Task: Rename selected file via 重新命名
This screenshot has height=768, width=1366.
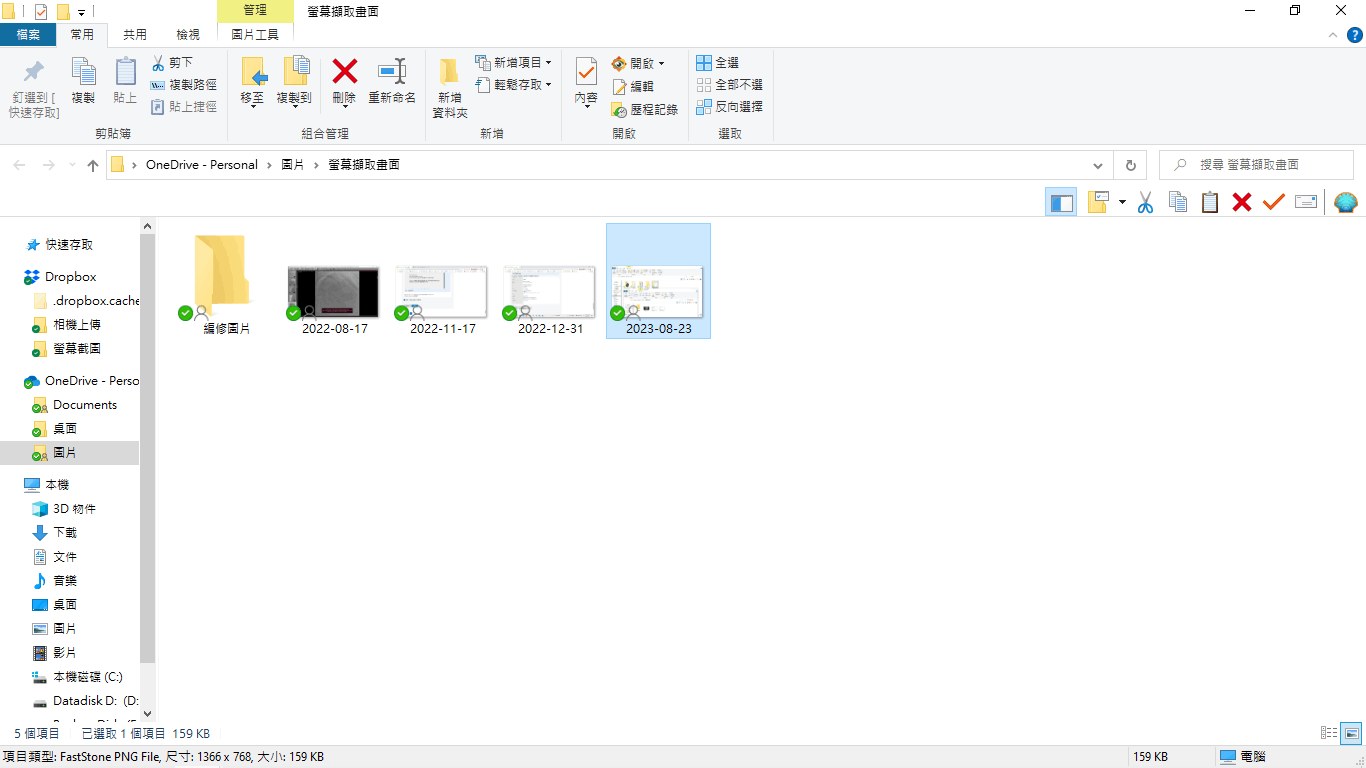Action: [x=392, y=82]
